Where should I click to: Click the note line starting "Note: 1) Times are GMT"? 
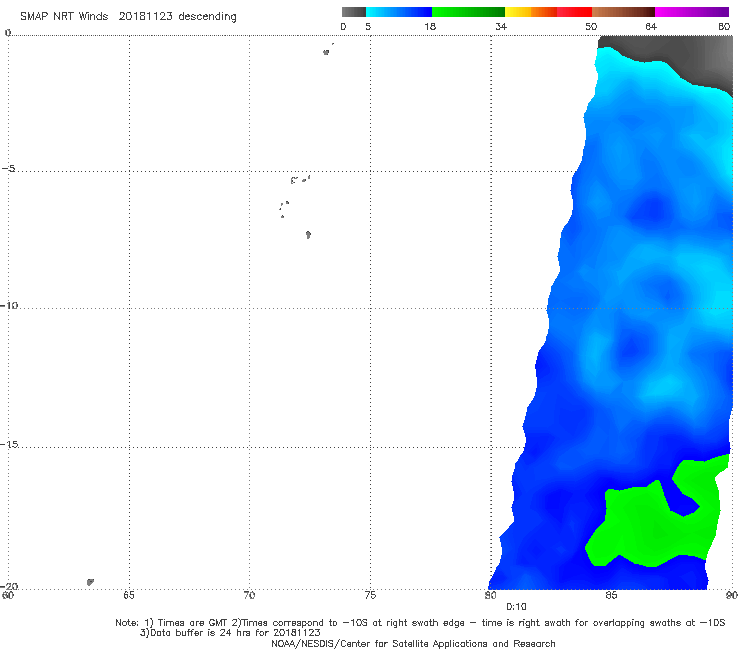pyautogui.click(x=420, y=623)
